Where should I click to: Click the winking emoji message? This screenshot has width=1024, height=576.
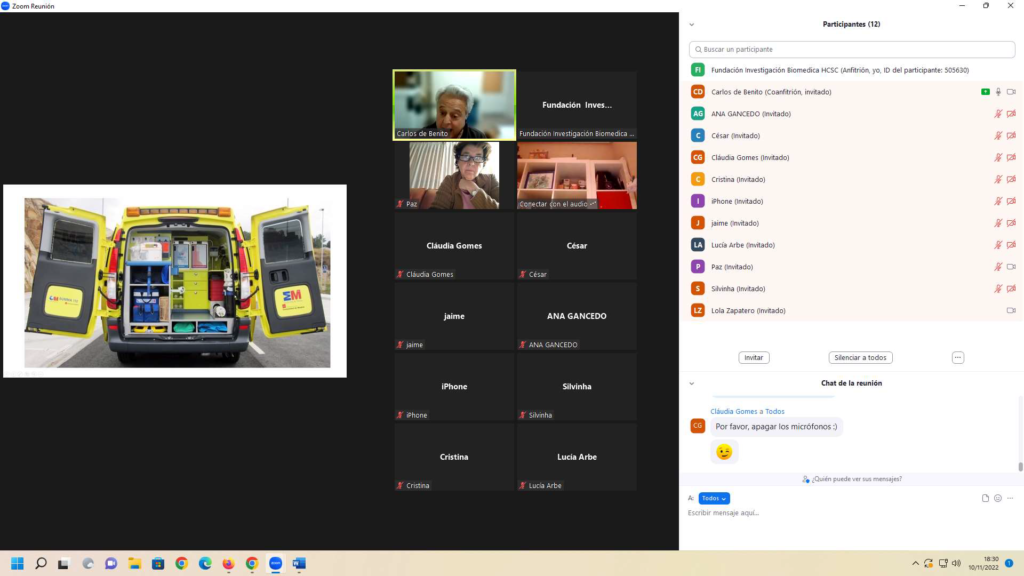pyautogui.click(x=724, y=452)
